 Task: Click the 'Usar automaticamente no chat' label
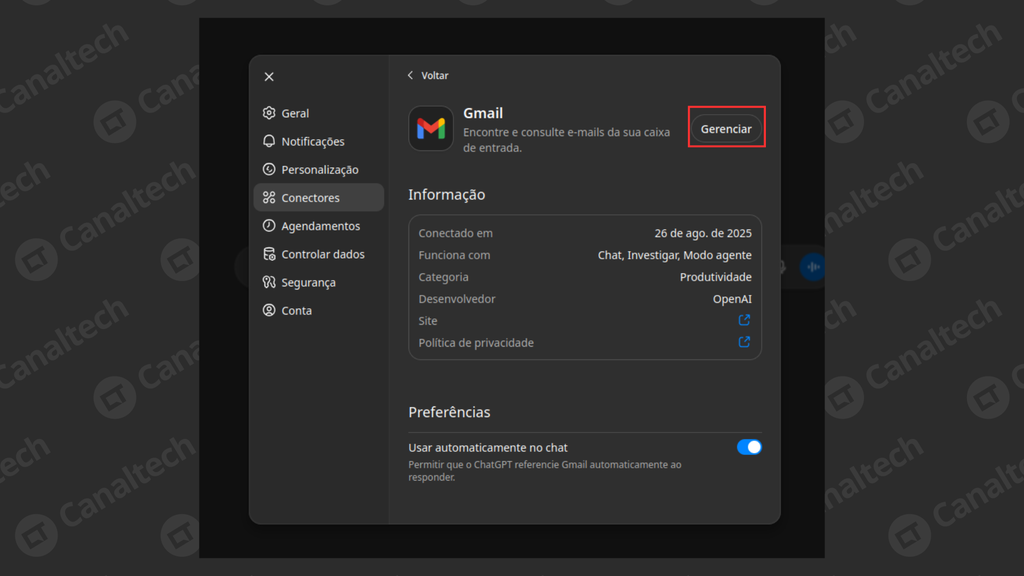(x=488, y=447)
